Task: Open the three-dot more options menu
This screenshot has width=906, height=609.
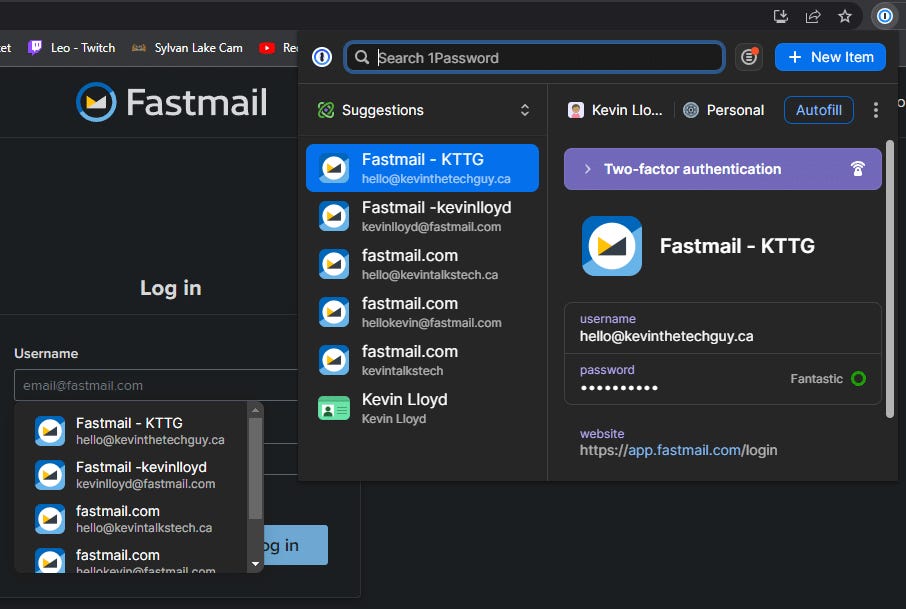Action: 875,110
